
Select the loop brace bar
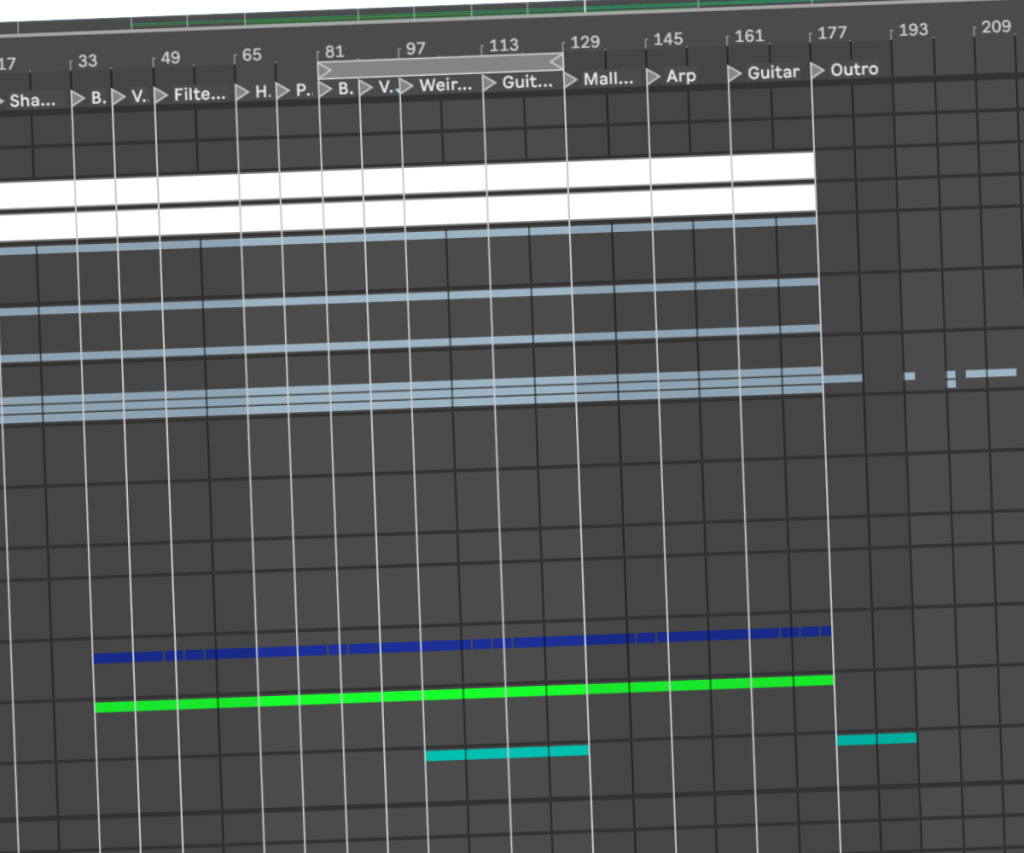[x=440, y=65]
